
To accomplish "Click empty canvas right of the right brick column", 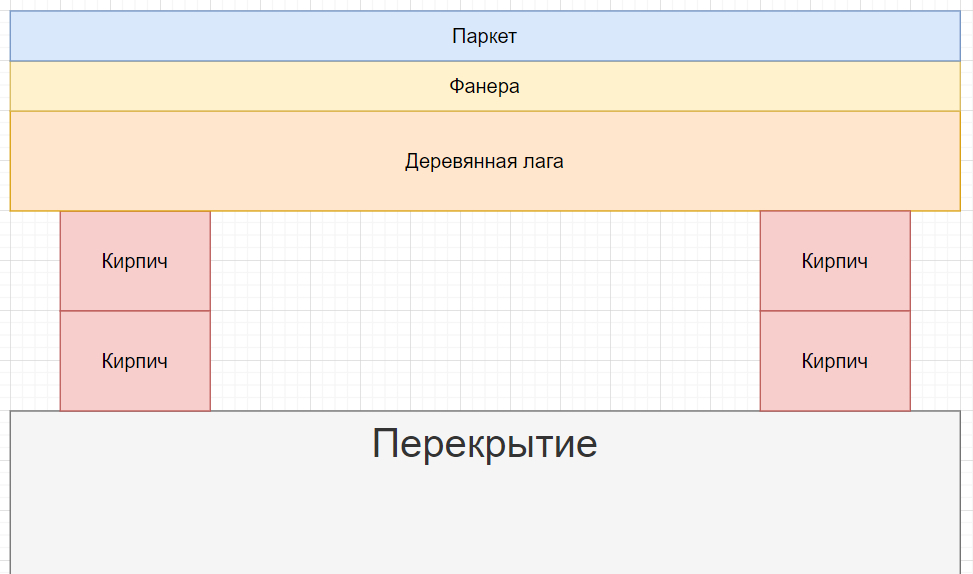I will click(x=940, y=310).
